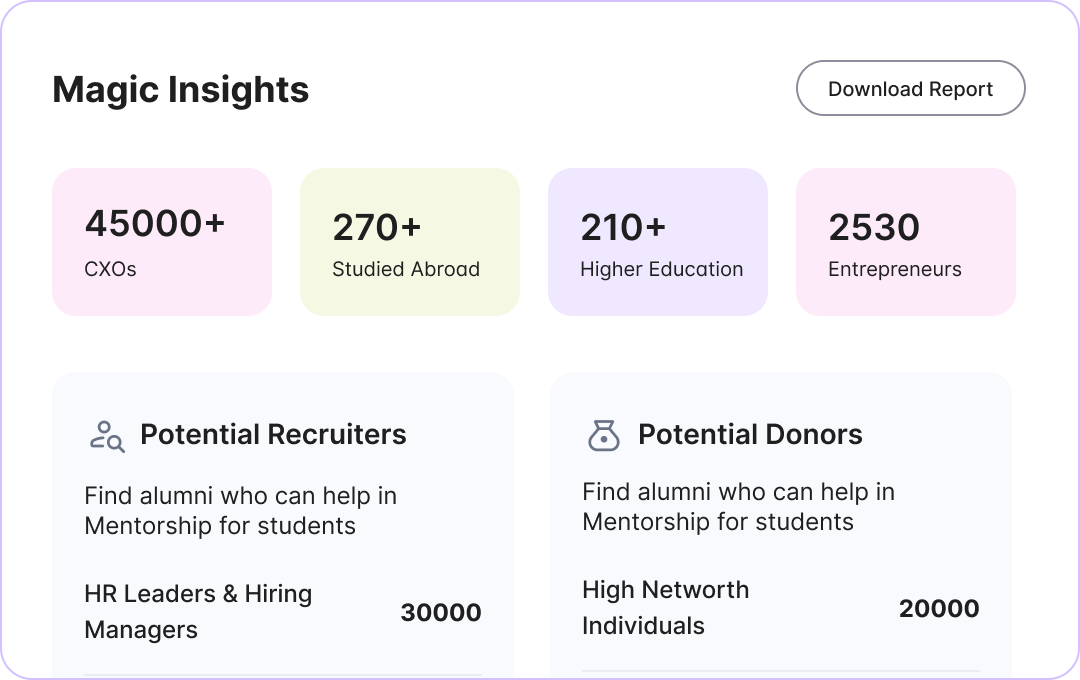
Task: Open High Networth Individuals row
Action: point(665,608)
